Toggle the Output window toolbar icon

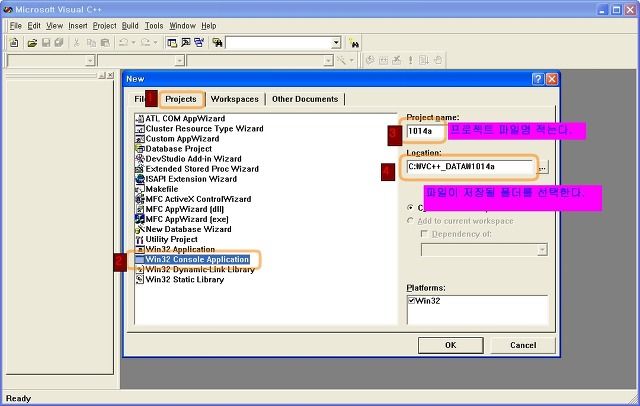[x=186, y=42]
